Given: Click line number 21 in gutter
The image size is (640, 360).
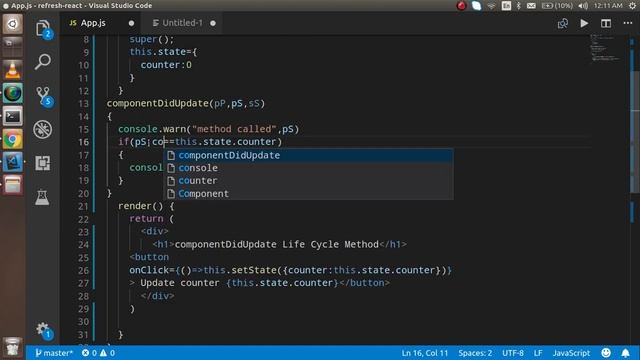Looking at the screenshot, I should click(83, 206).
